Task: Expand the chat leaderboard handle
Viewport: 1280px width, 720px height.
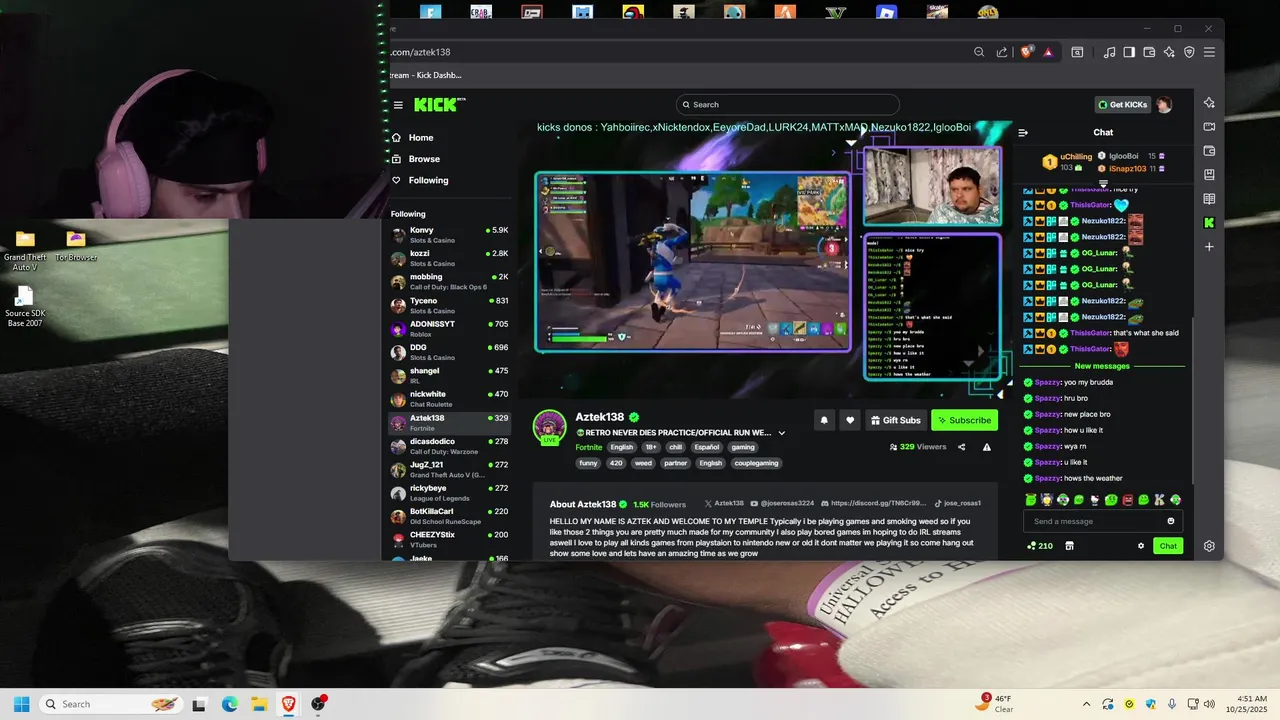Action: pos(1103,184)
